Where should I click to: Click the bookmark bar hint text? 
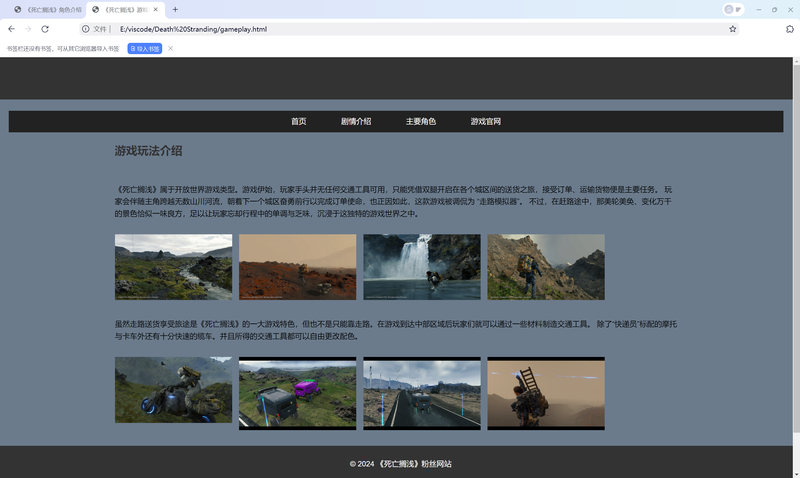(63, 48)
